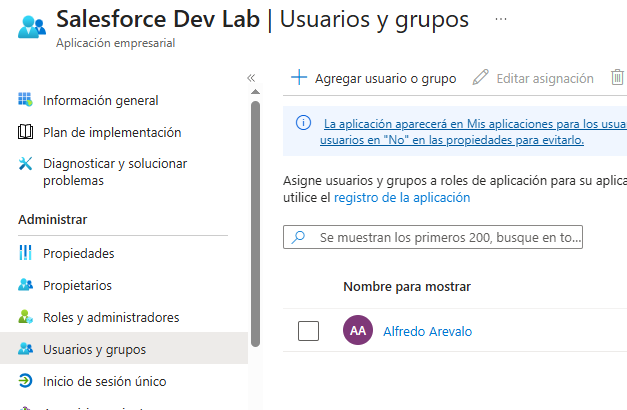This screenshot has height=410, width=627.
Task: Click the Propietarios people icon
Action: (25, 284)
